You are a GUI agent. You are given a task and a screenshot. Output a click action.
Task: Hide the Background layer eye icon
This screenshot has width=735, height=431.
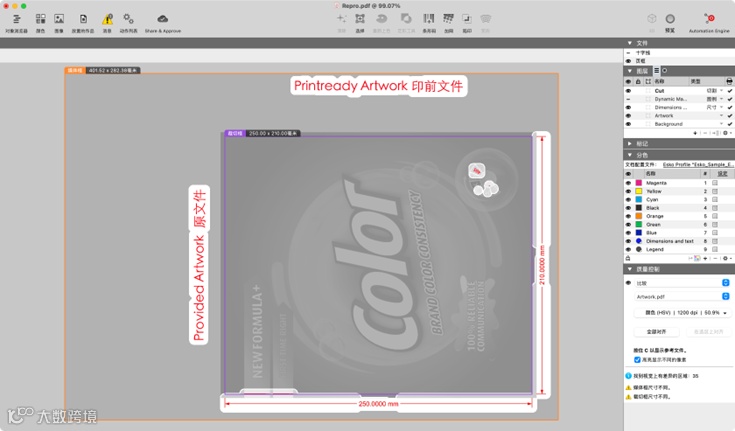(x=628, y=124)
